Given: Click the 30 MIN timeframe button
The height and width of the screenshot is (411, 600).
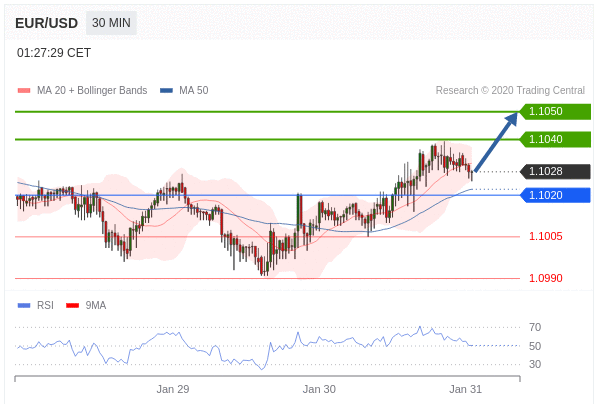Looking at the screenshot, I should [111, 23].
